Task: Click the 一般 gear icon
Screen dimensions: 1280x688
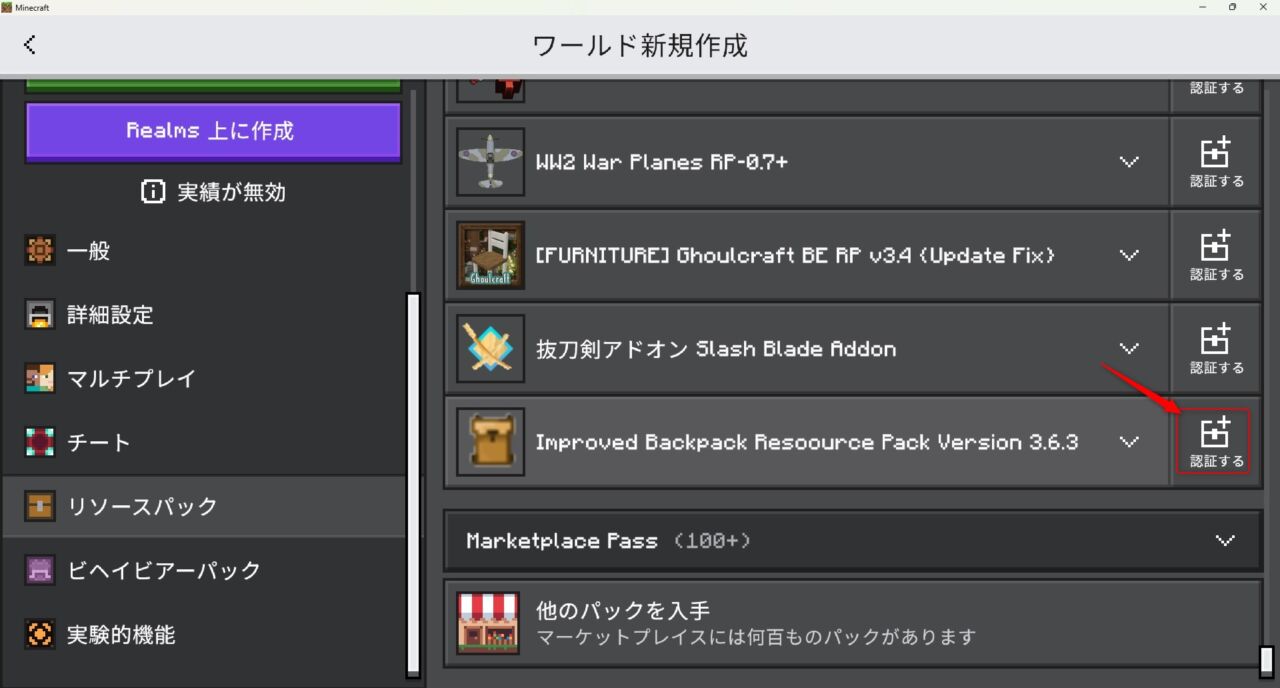Action: coord(40,251)
